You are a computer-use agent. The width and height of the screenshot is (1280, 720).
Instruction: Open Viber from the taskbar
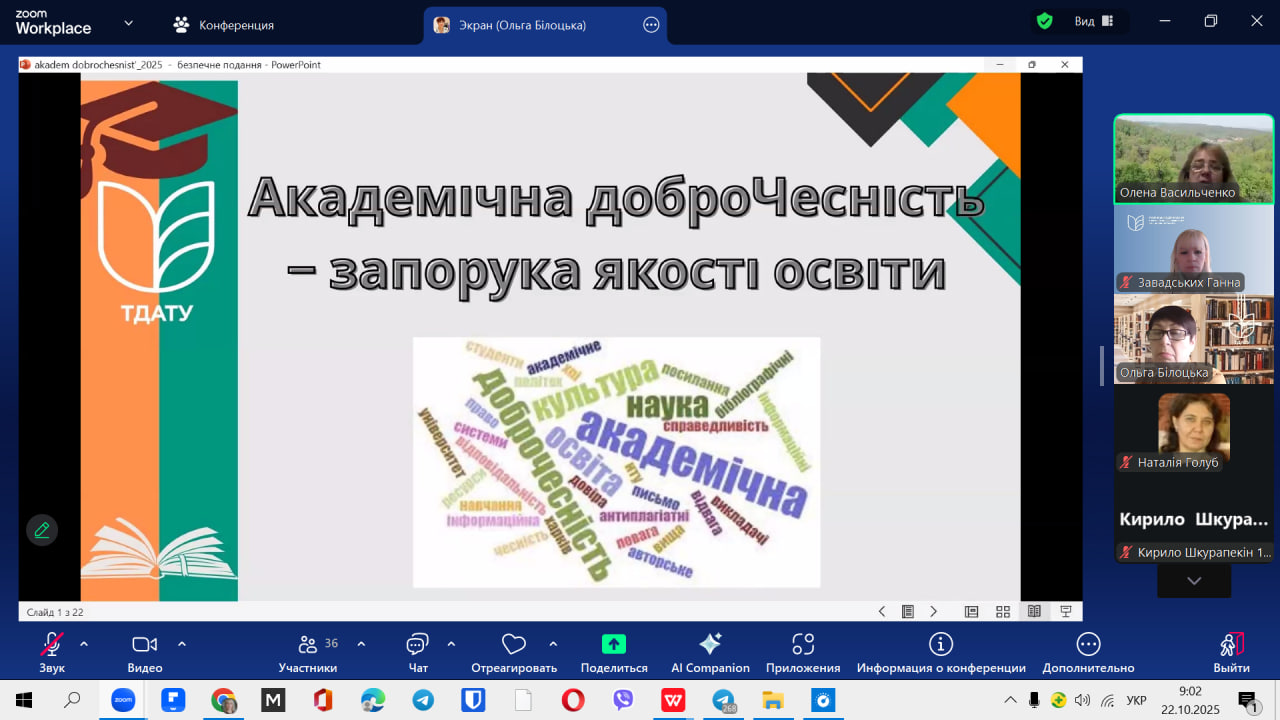click(623, 700)
